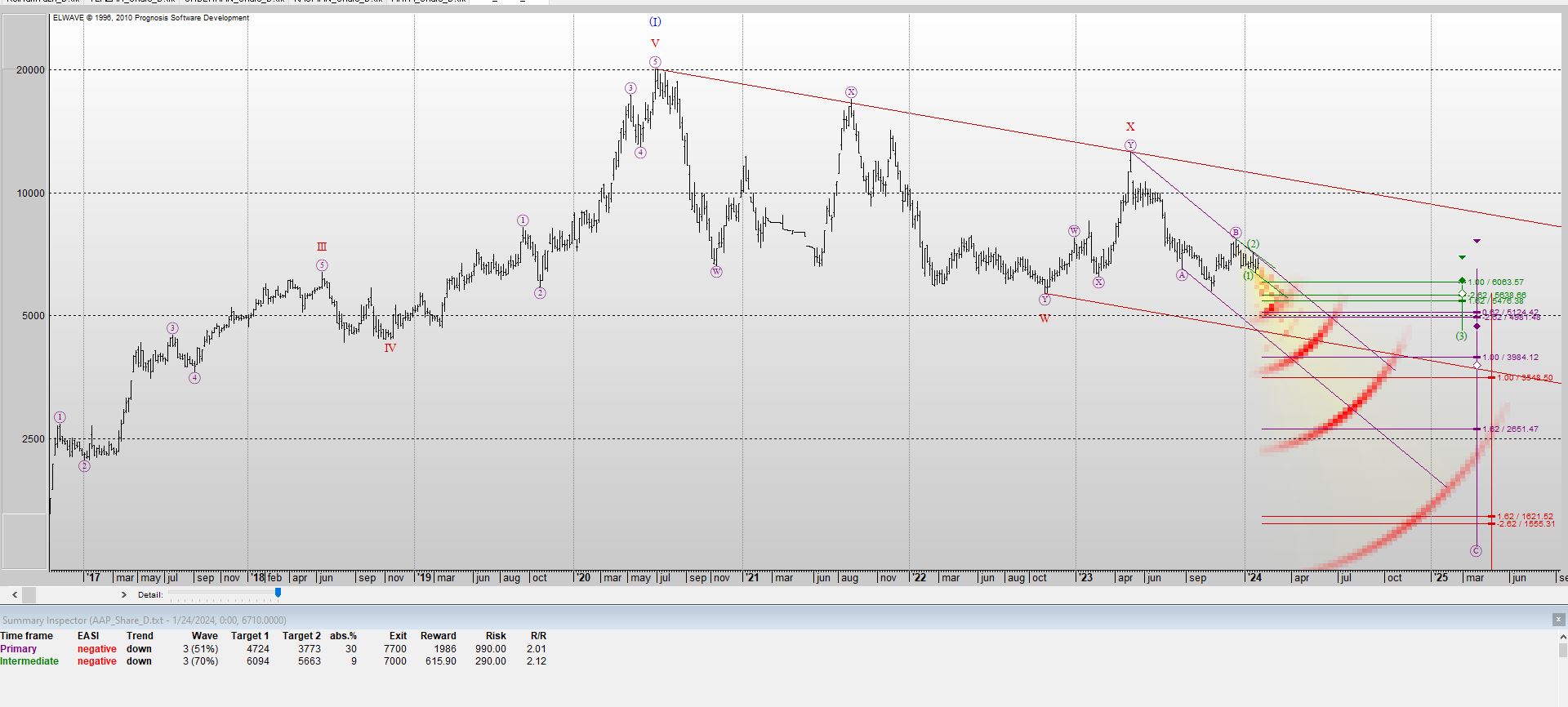Click the 2500 price axis label
1568x707 pixels.
tap(33, 439)
